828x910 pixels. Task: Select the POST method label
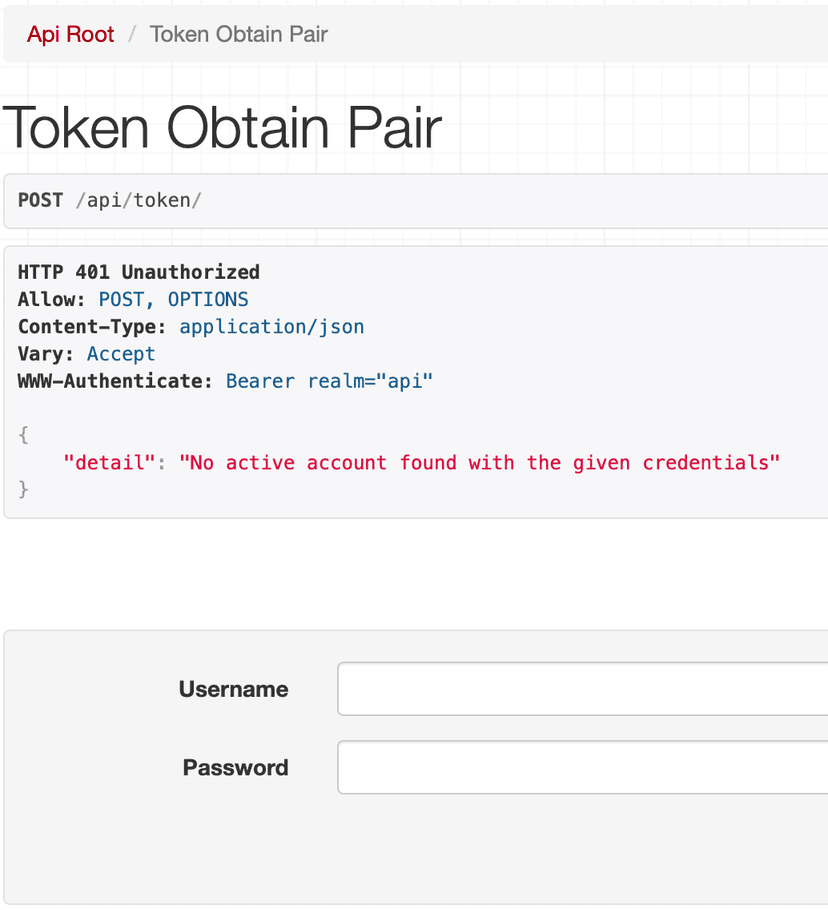(x=39, y=200)
